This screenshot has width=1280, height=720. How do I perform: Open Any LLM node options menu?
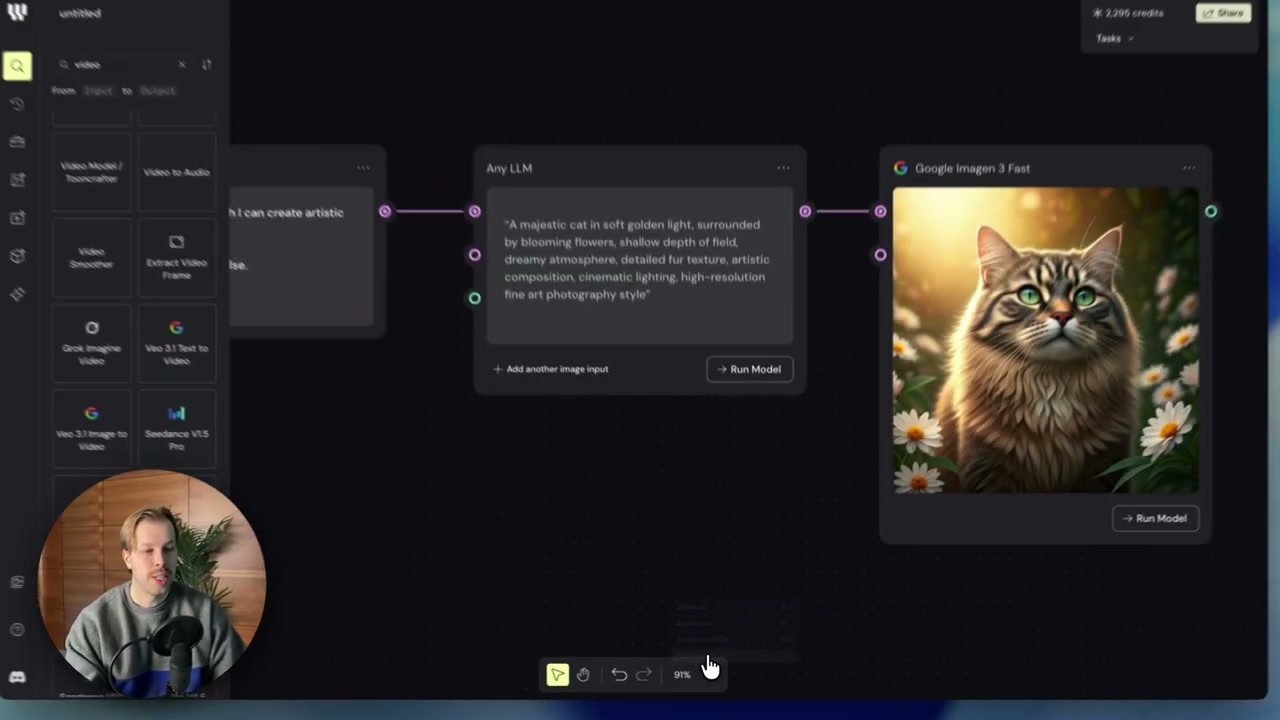[x=783, y=168]
